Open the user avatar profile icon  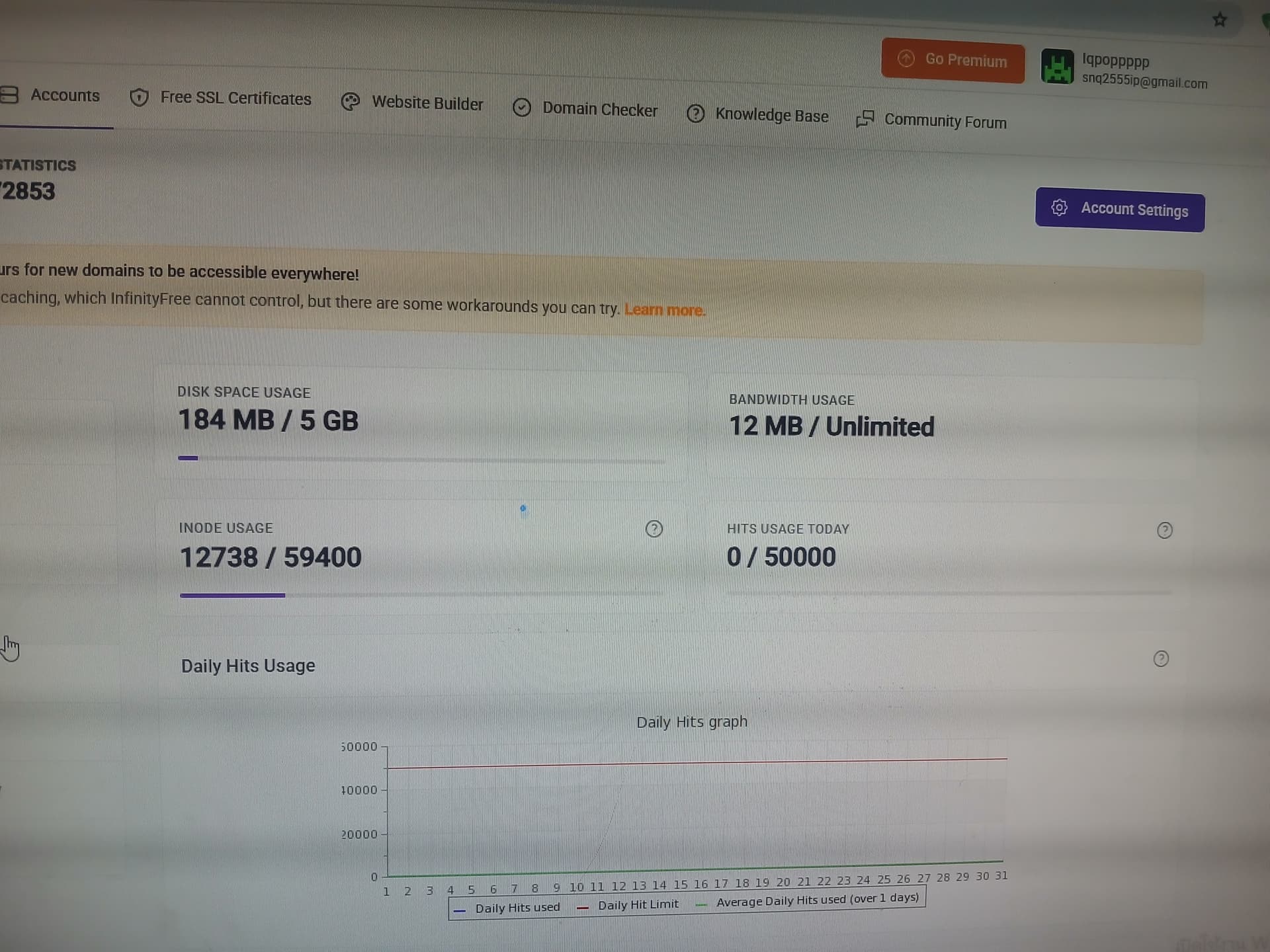(x=1057, y=67)
